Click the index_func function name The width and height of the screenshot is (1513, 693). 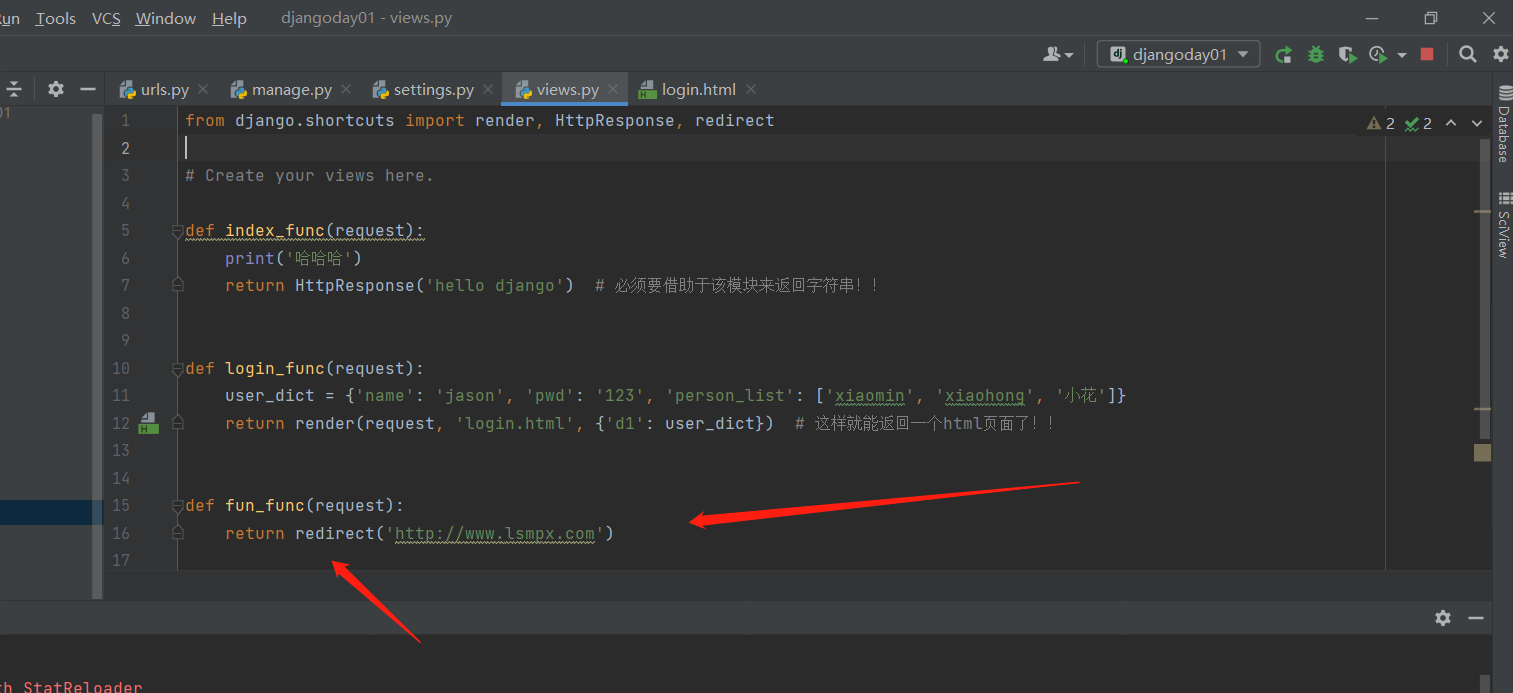(x=275, y=231)
